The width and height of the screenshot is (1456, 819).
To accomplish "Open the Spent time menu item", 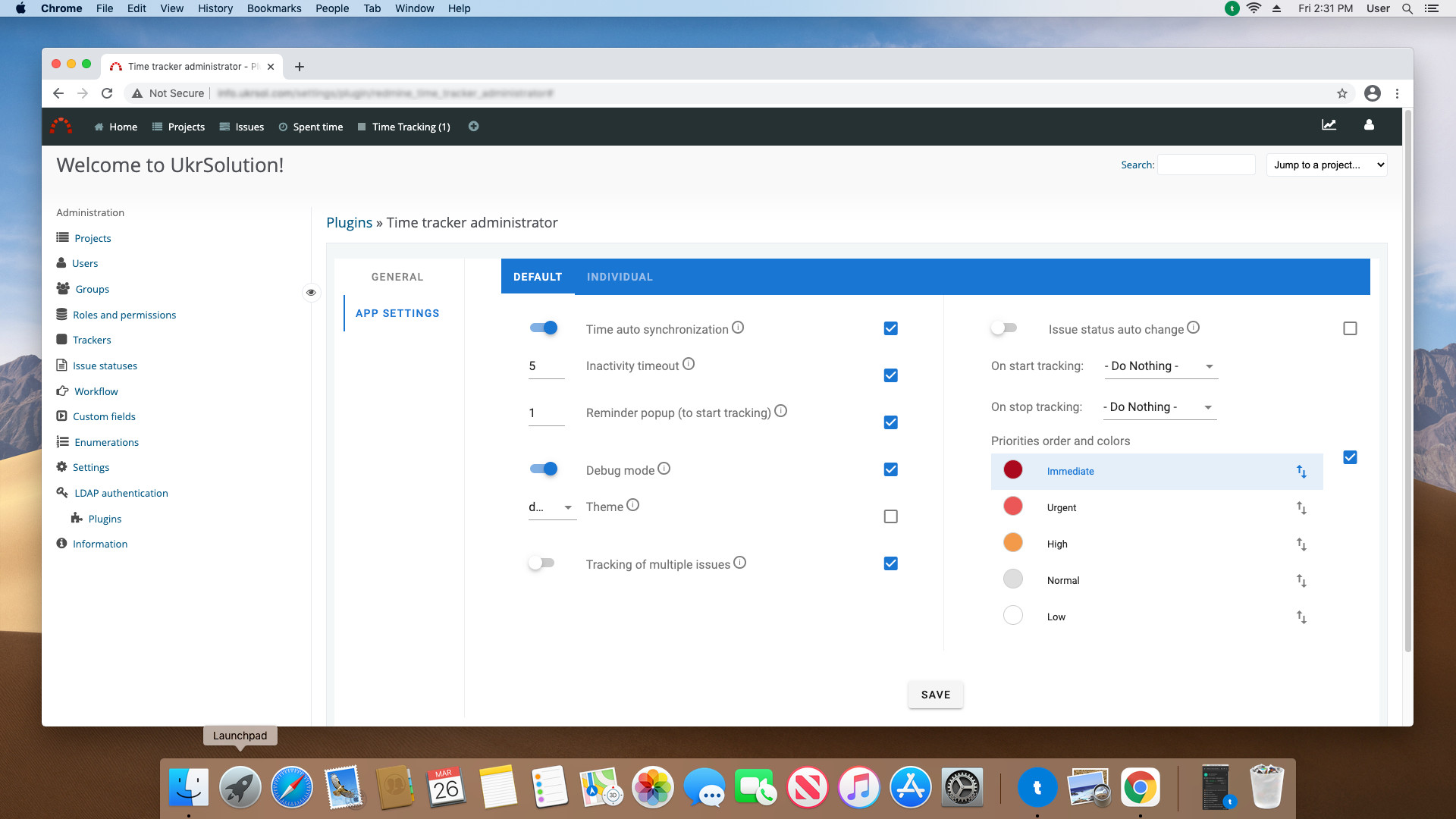I will [311, 127].
